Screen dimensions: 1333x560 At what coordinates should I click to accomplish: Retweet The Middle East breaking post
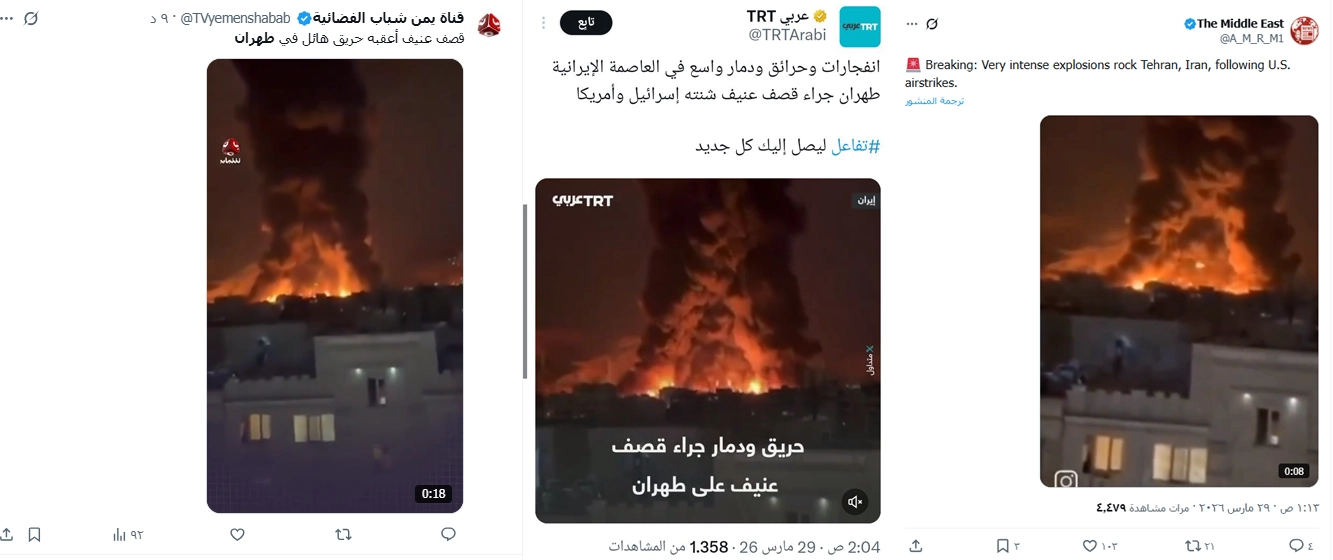pos(1200,546)
